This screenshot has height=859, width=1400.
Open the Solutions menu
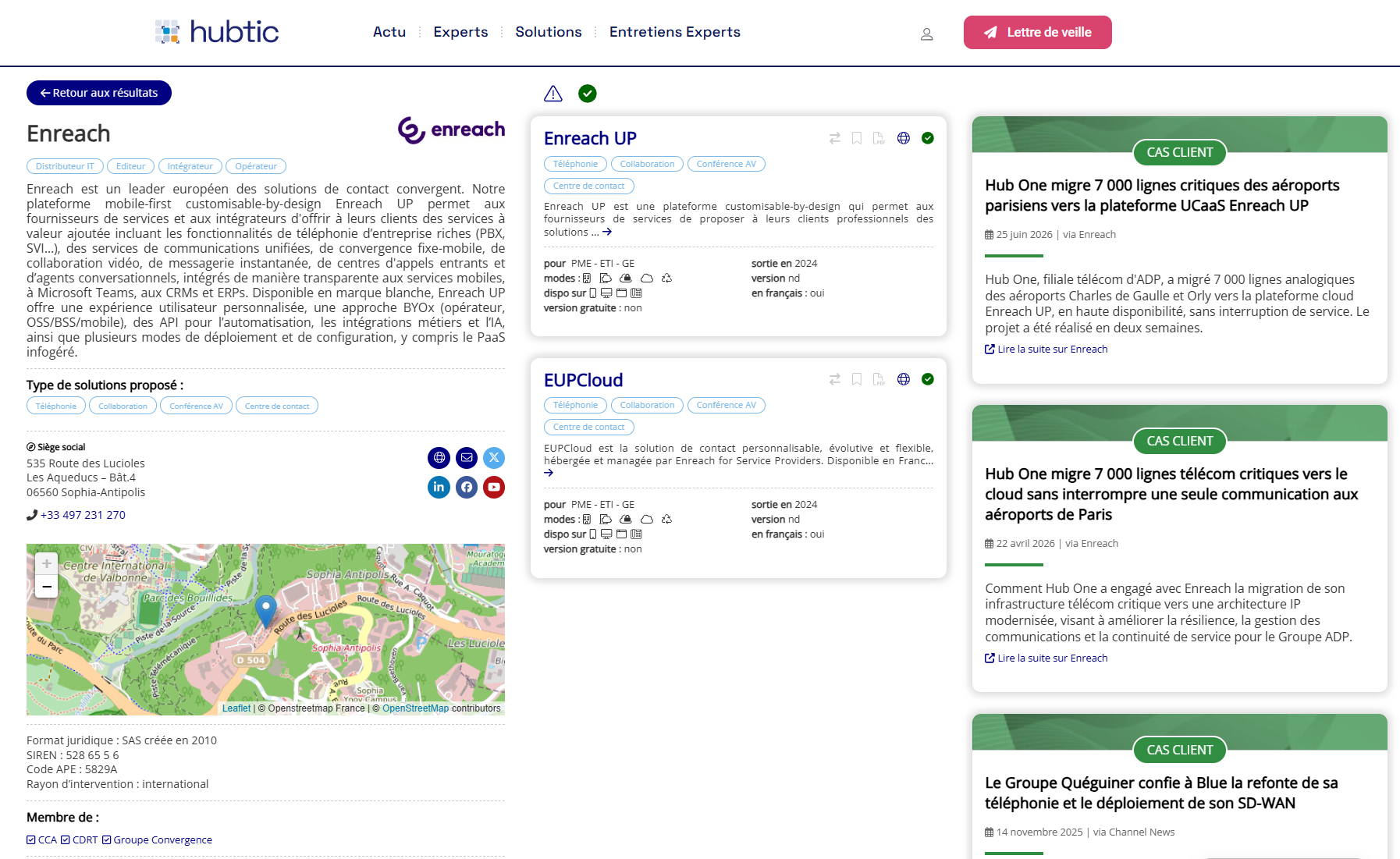click(549, 32)
